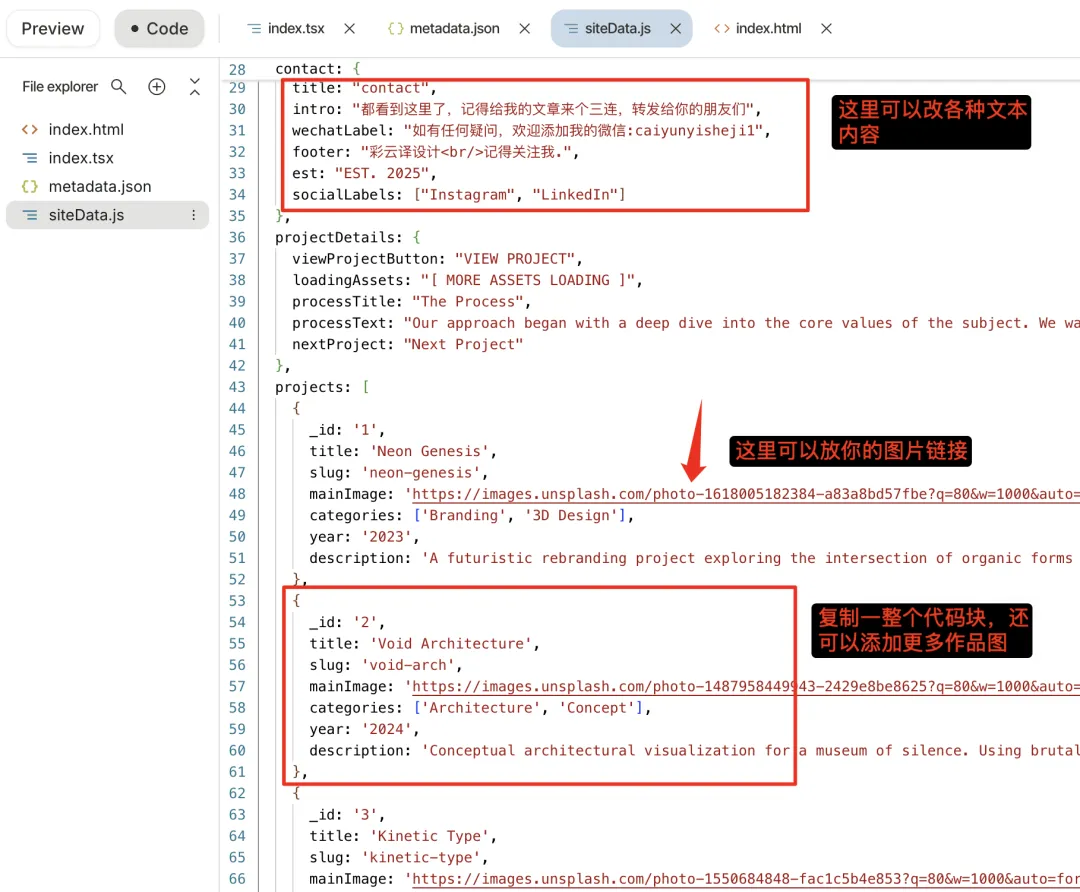This screenshot has width=1080, height=892.
Task: Select index.tsx in the file list
Action: pos(81,158)
